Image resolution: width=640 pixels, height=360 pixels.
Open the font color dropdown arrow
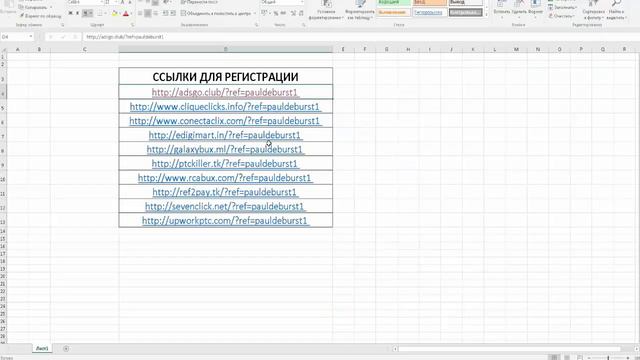[131, 13]
